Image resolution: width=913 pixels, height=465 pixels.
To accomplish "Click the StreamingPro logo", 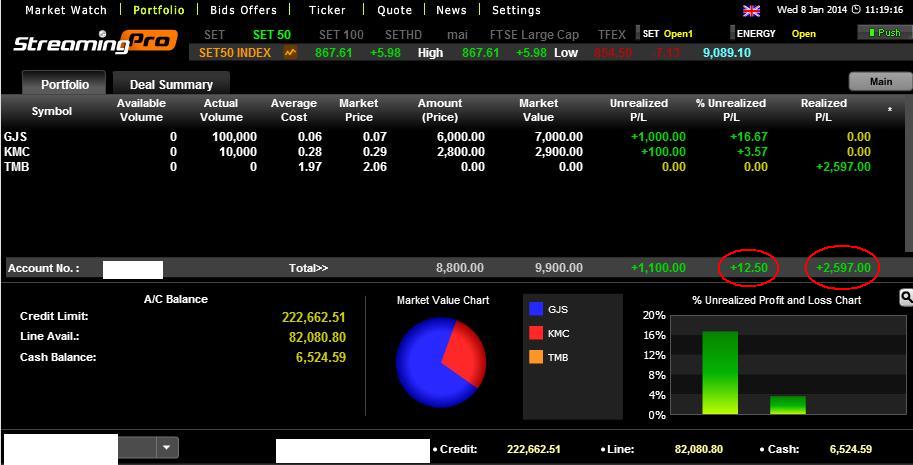I will [95, 42].
